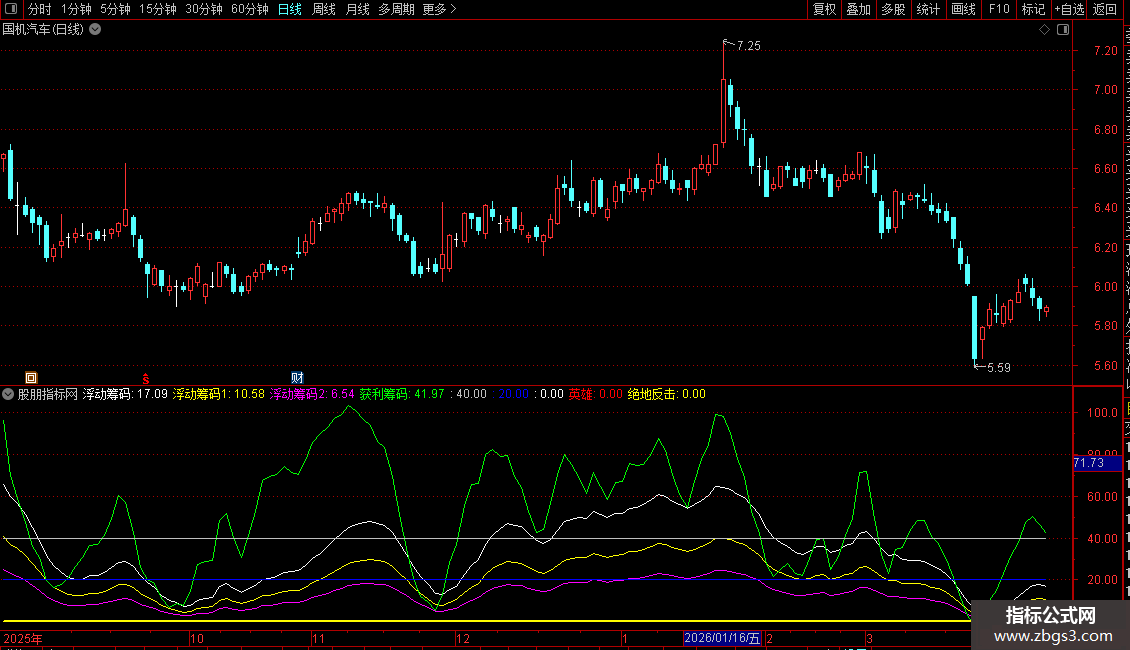This screenshot has height=650, width=1130.
Task: Select the 60分钟 period tab
Action: [x=249, y=10]
